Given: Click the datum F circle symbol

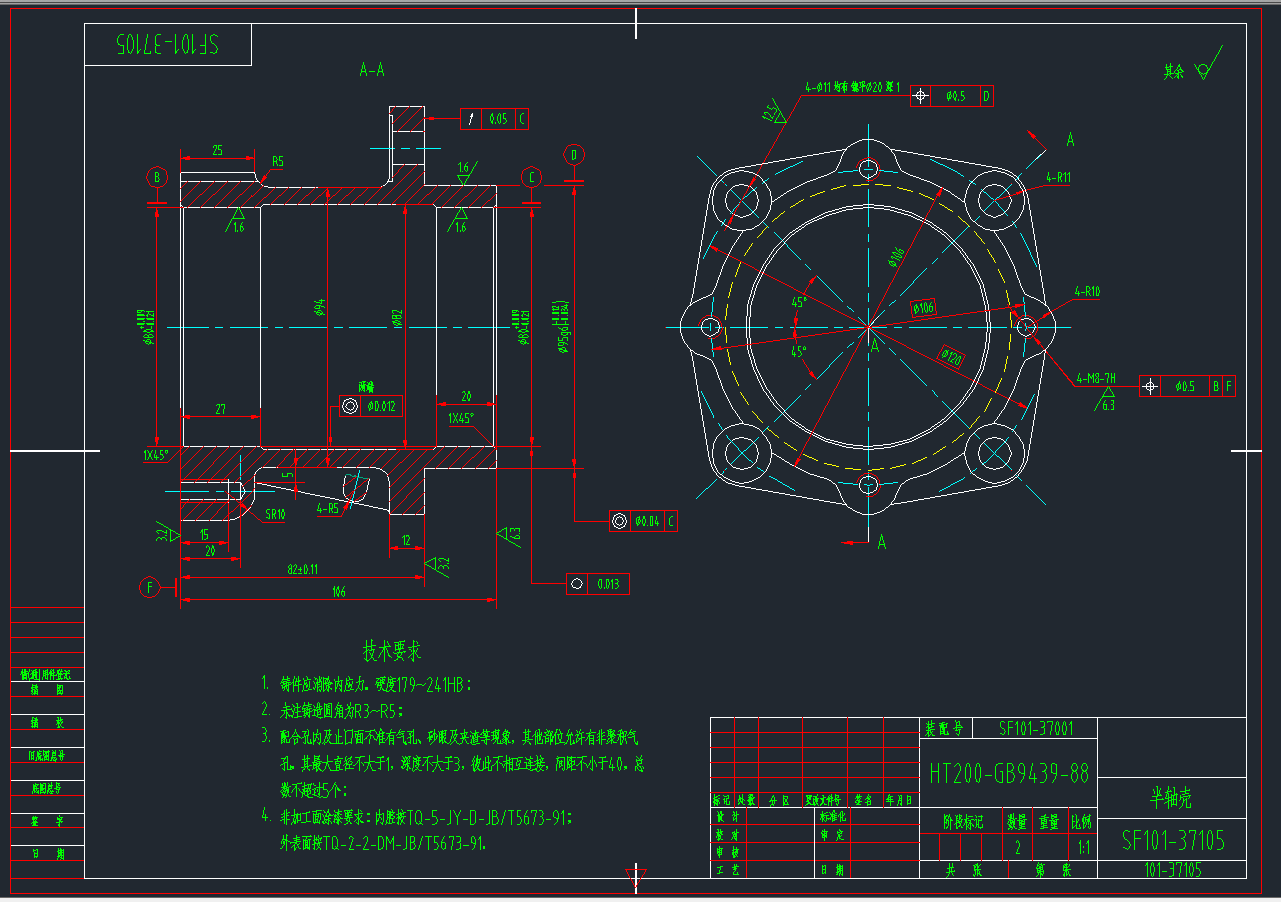Looking at the screenshot, I should pos(150,587).
